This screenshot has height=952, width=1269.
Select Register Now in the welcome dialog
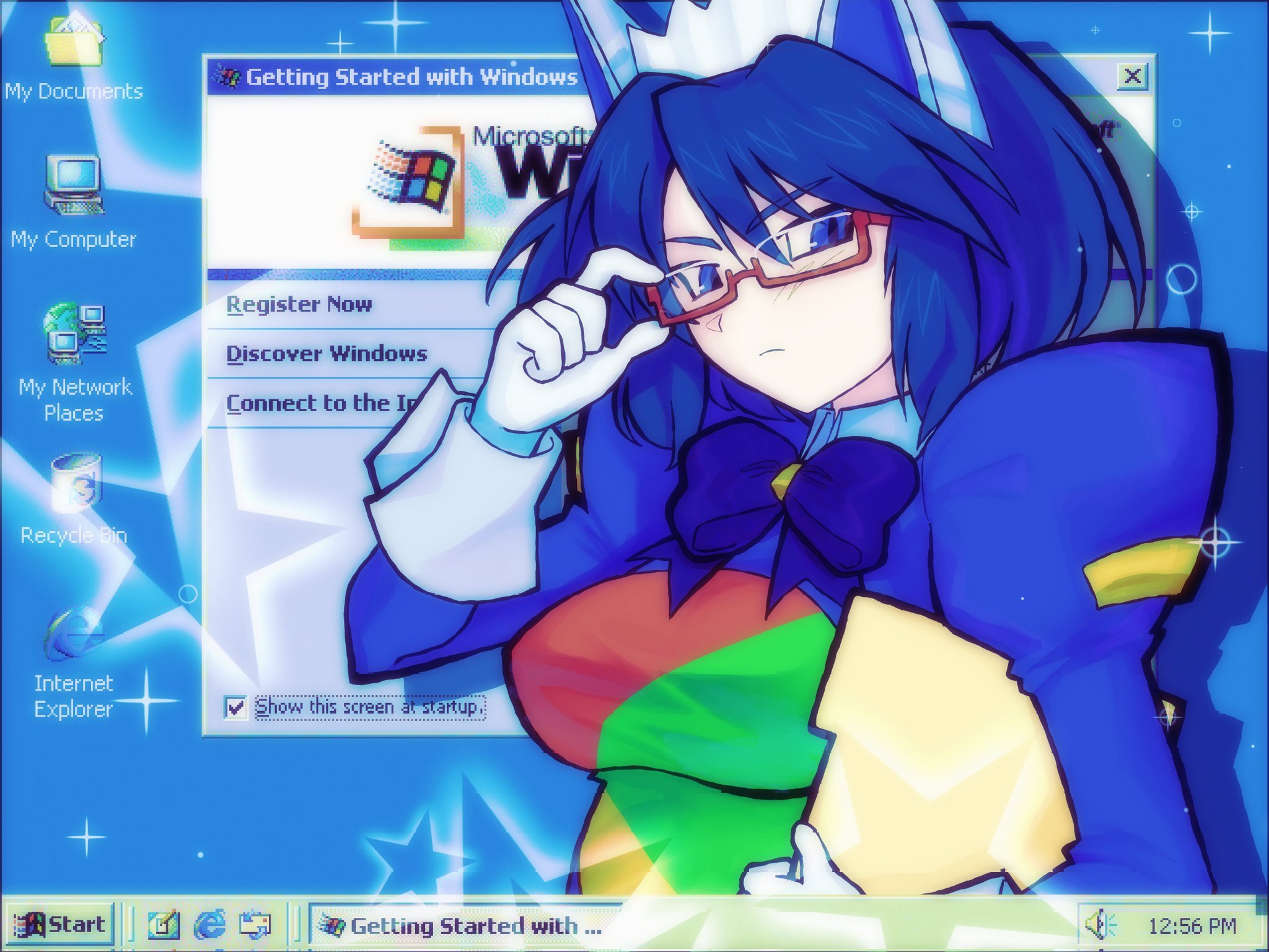pyautogui.click(x=299, y=304)
